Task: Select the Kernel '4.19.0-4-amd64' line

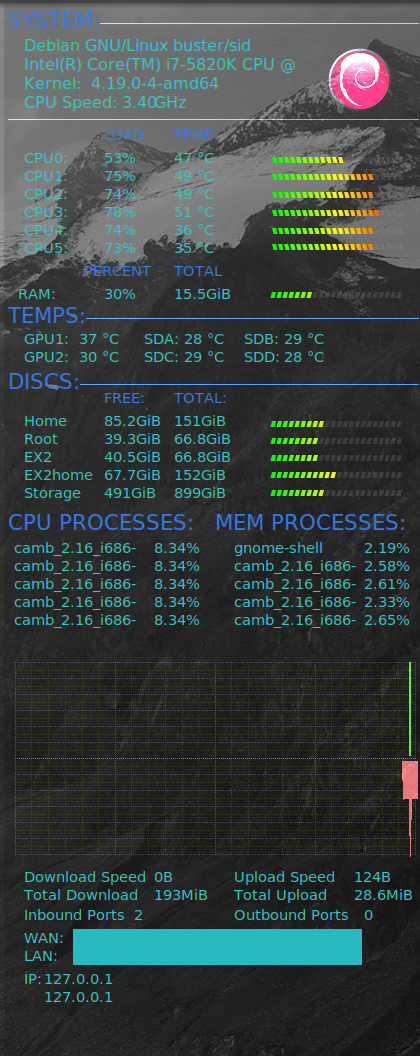Action: pyautogui.click(x=121, y=84)
